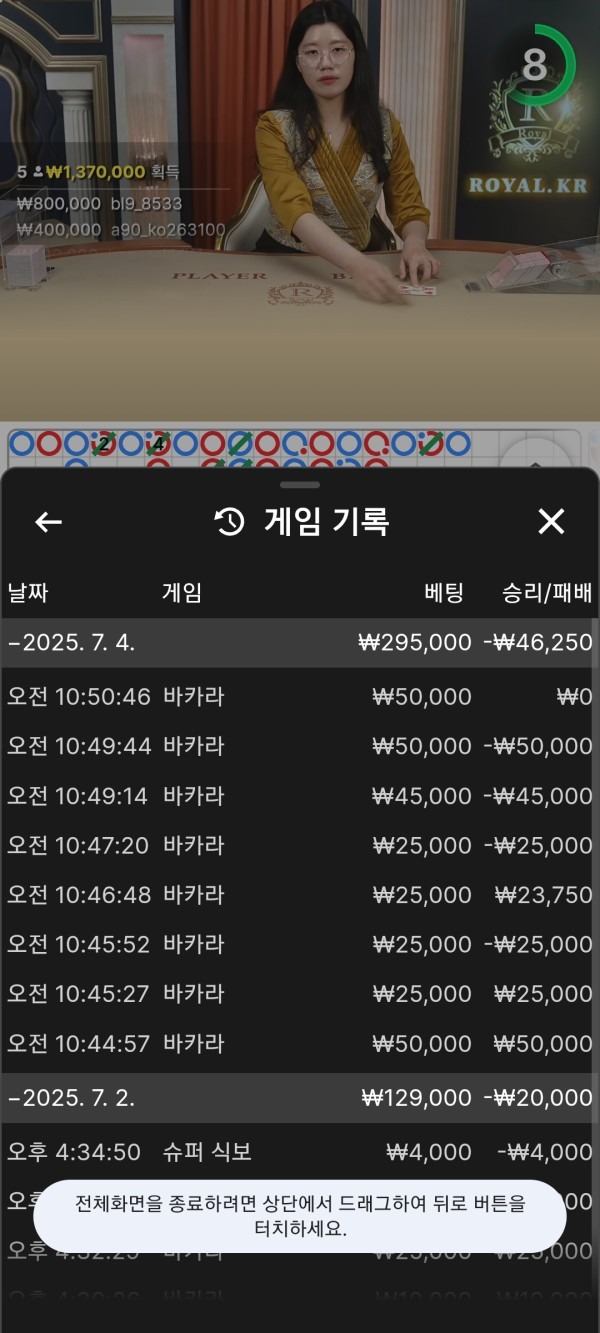Click the ₩4,000 슈퍼 식보 bet amount

point(429,1152)
